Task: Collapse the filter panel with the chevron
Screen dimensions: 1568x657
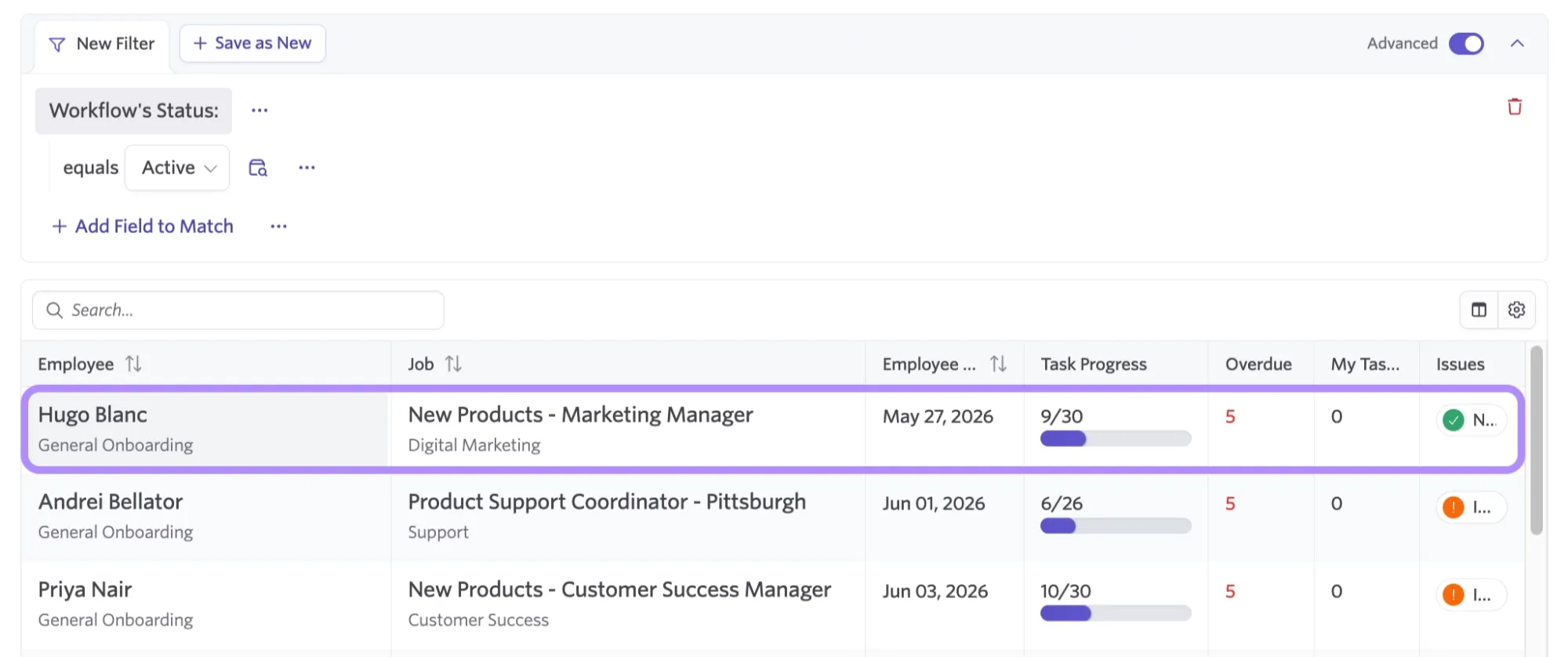Action: [x=1517, y=43]
